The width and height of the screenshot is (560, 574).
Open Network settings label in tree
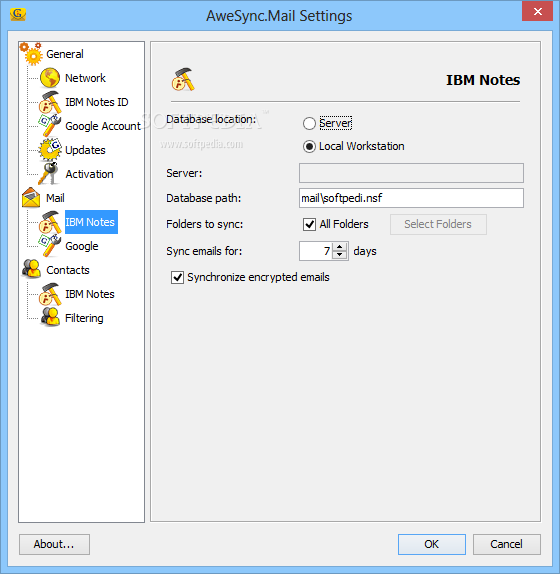85,78
